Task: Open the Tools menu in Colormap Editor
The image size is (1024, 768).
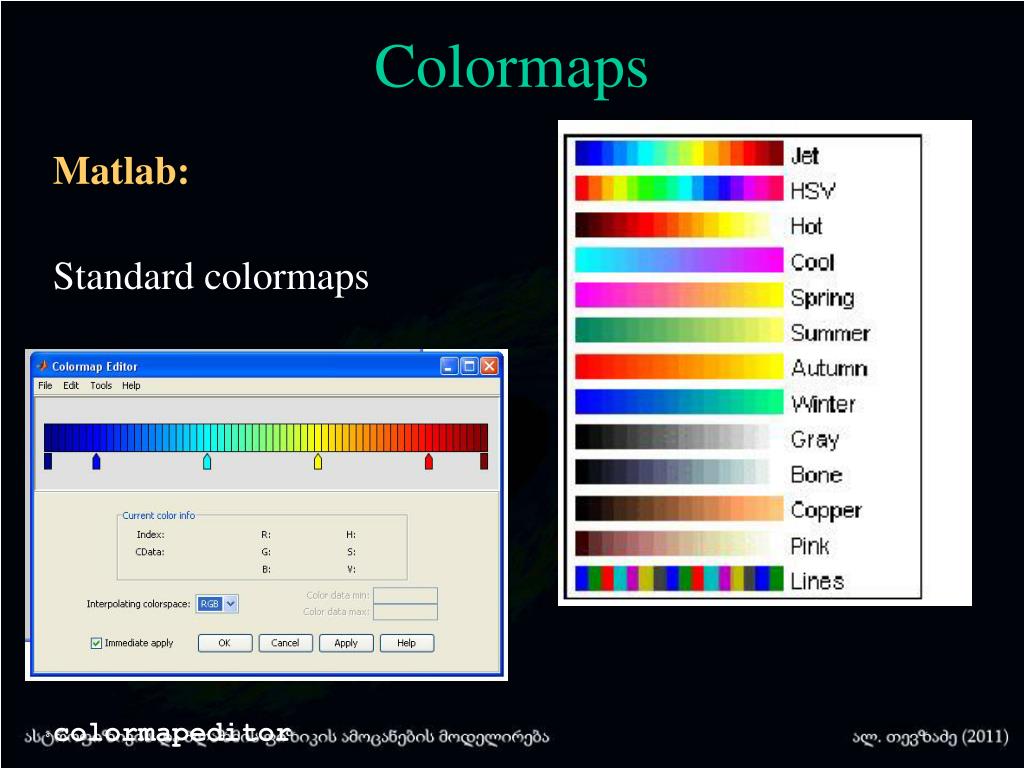Action: pyautogui.click(x=101, y=386)
